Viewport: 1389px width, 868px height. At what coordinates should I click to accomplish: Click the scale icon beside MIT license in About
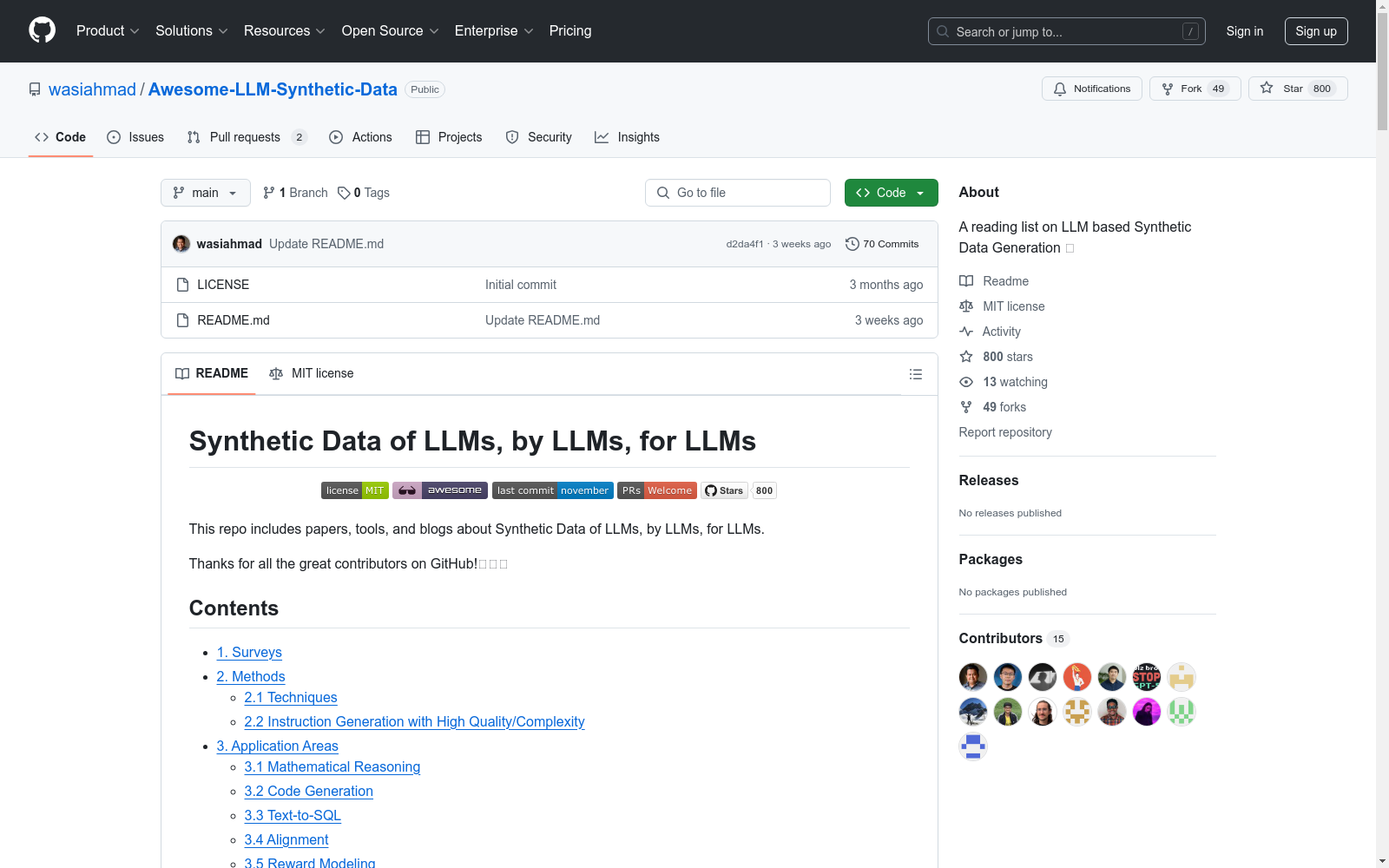click(x=966, y=306)
